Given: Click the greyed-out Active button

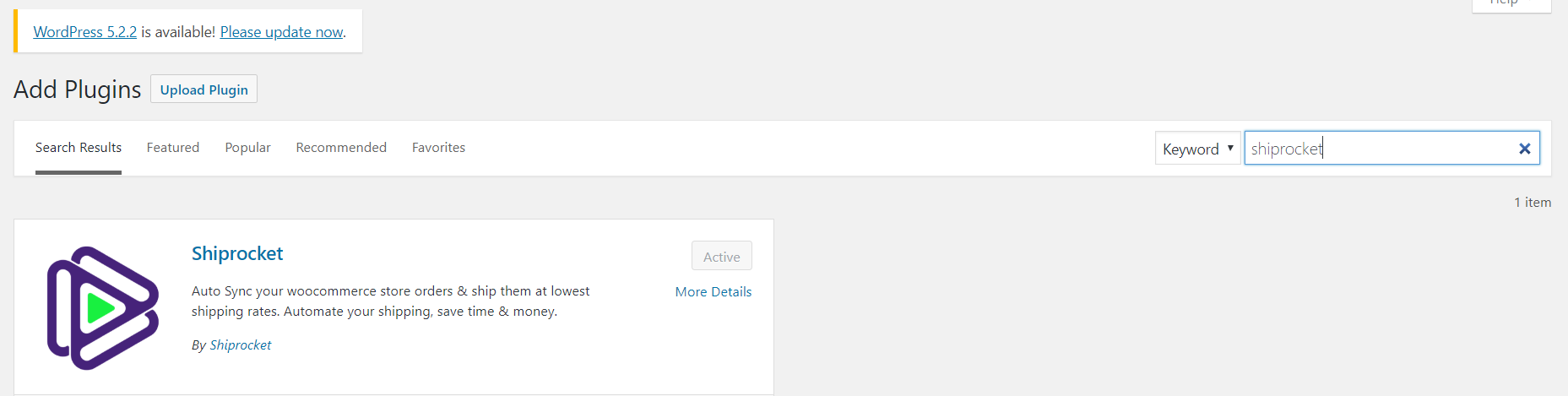Looking at the screenshot, I should coord(722,257).
